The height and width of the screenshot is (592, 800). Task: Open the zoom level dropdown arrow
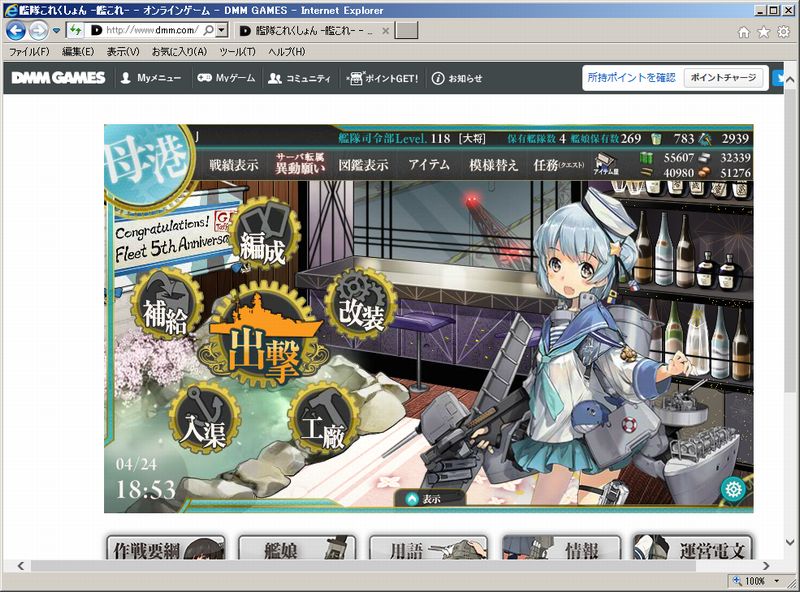pyautogui.click(x=777, y=581)
